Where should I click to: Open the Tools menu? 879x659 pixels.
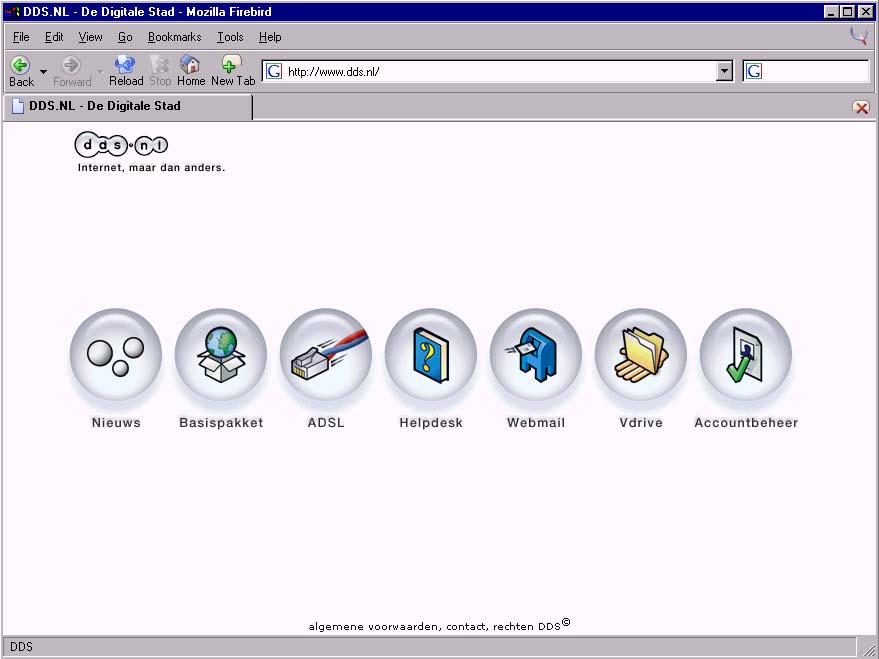coord(230,37)
